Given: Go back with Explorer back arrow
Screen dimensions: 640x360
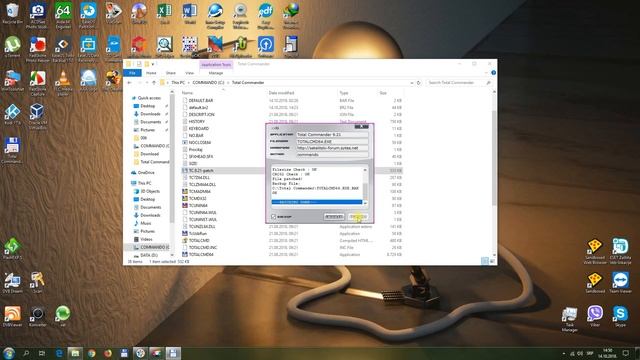Looking at the screenshot, I should [x=129, y=82].
